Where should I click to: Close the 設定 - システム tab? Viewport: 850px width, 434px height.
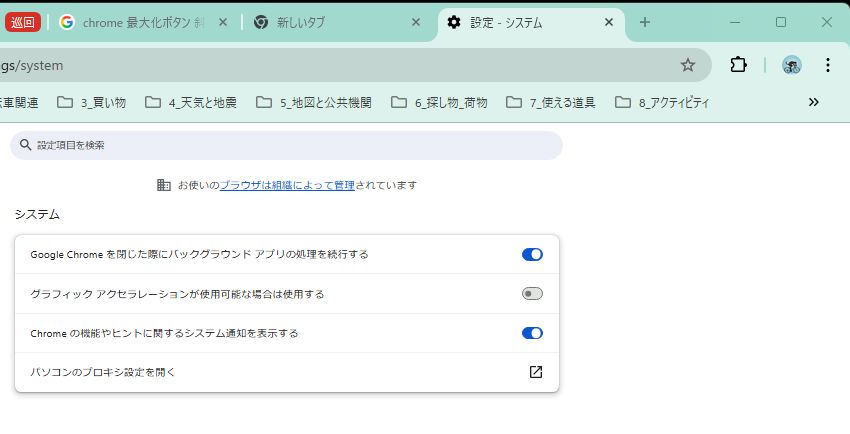[607, 22]
